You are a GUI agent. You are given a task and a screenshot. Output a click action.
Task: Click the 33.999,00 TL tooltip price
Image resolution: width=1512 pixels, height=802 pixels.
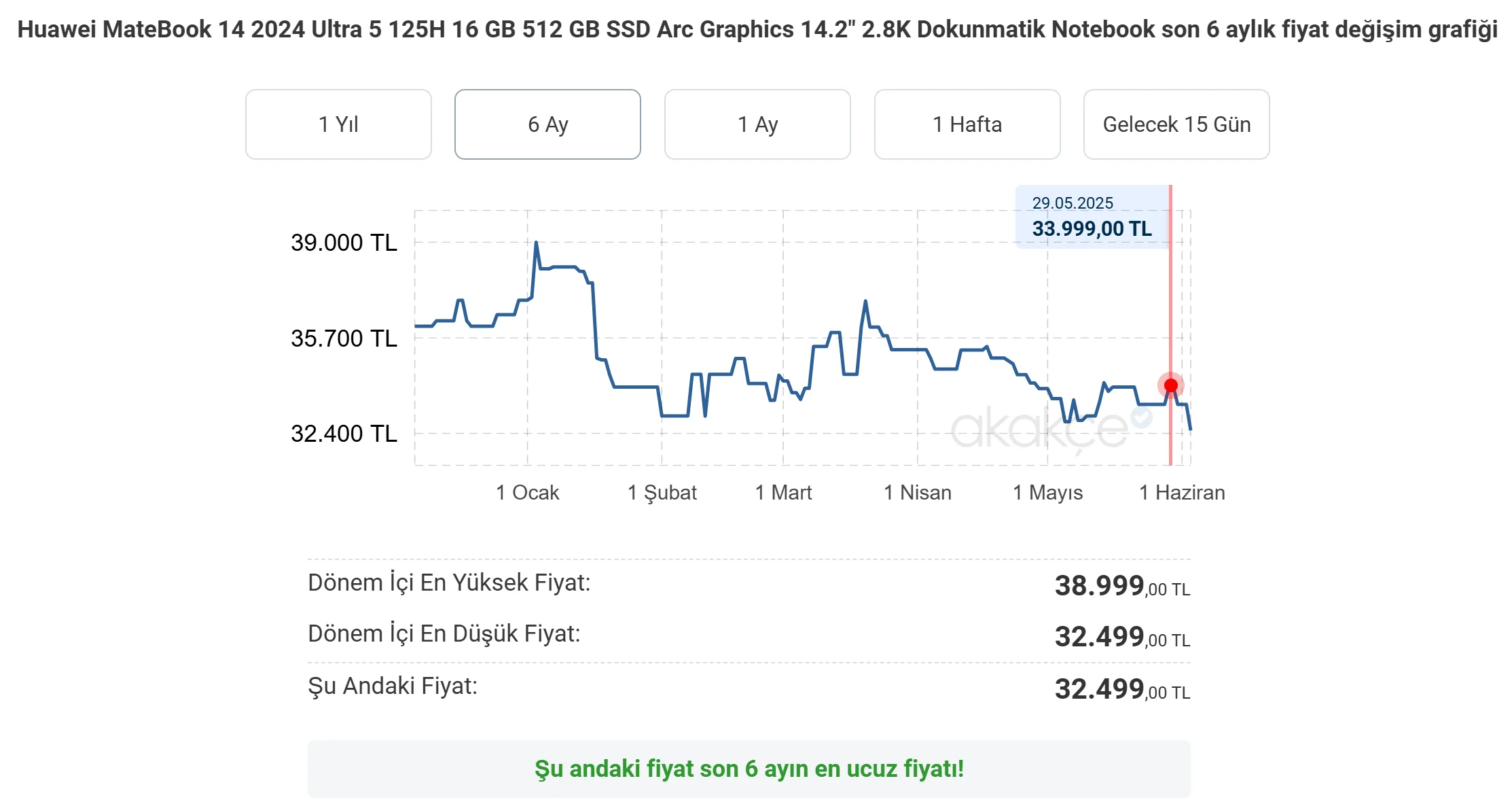click(1092, 229)
